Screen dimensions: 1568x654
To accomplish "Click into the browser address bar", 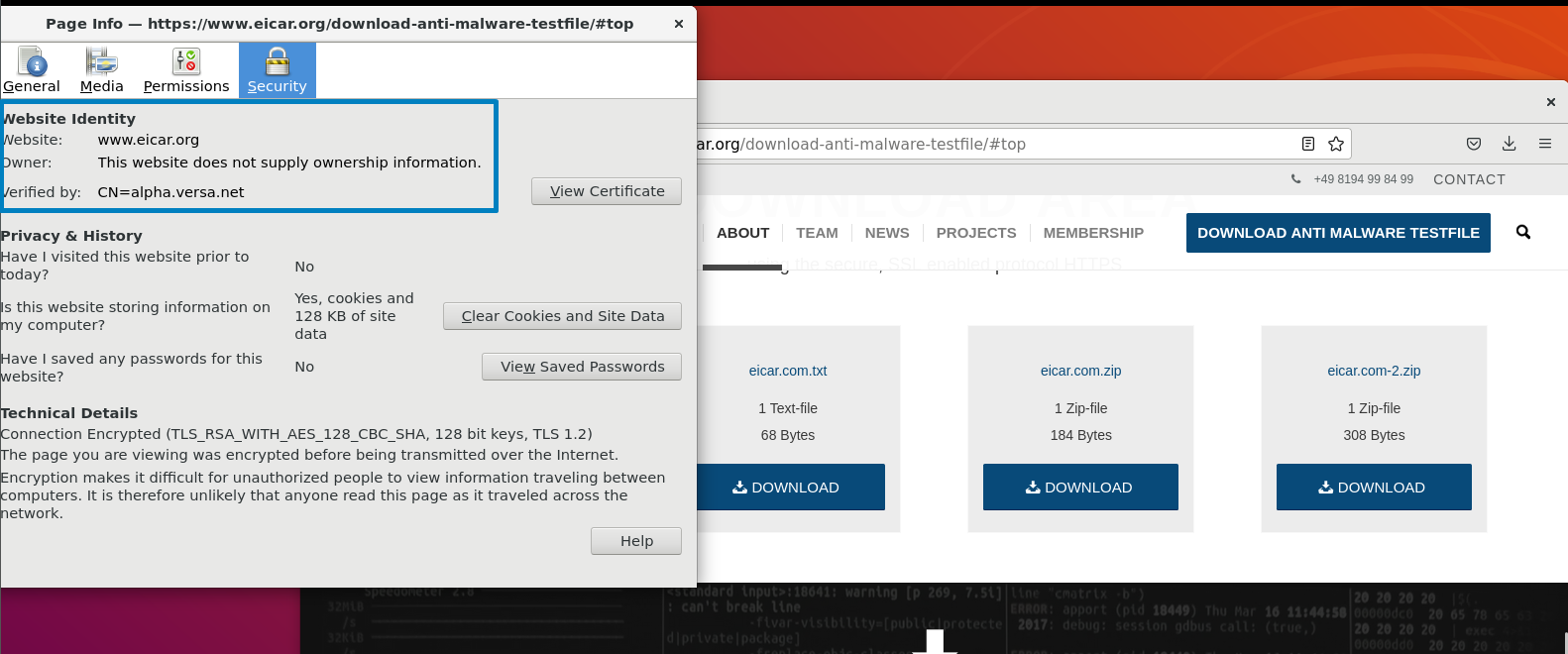I will pos(991,144).
